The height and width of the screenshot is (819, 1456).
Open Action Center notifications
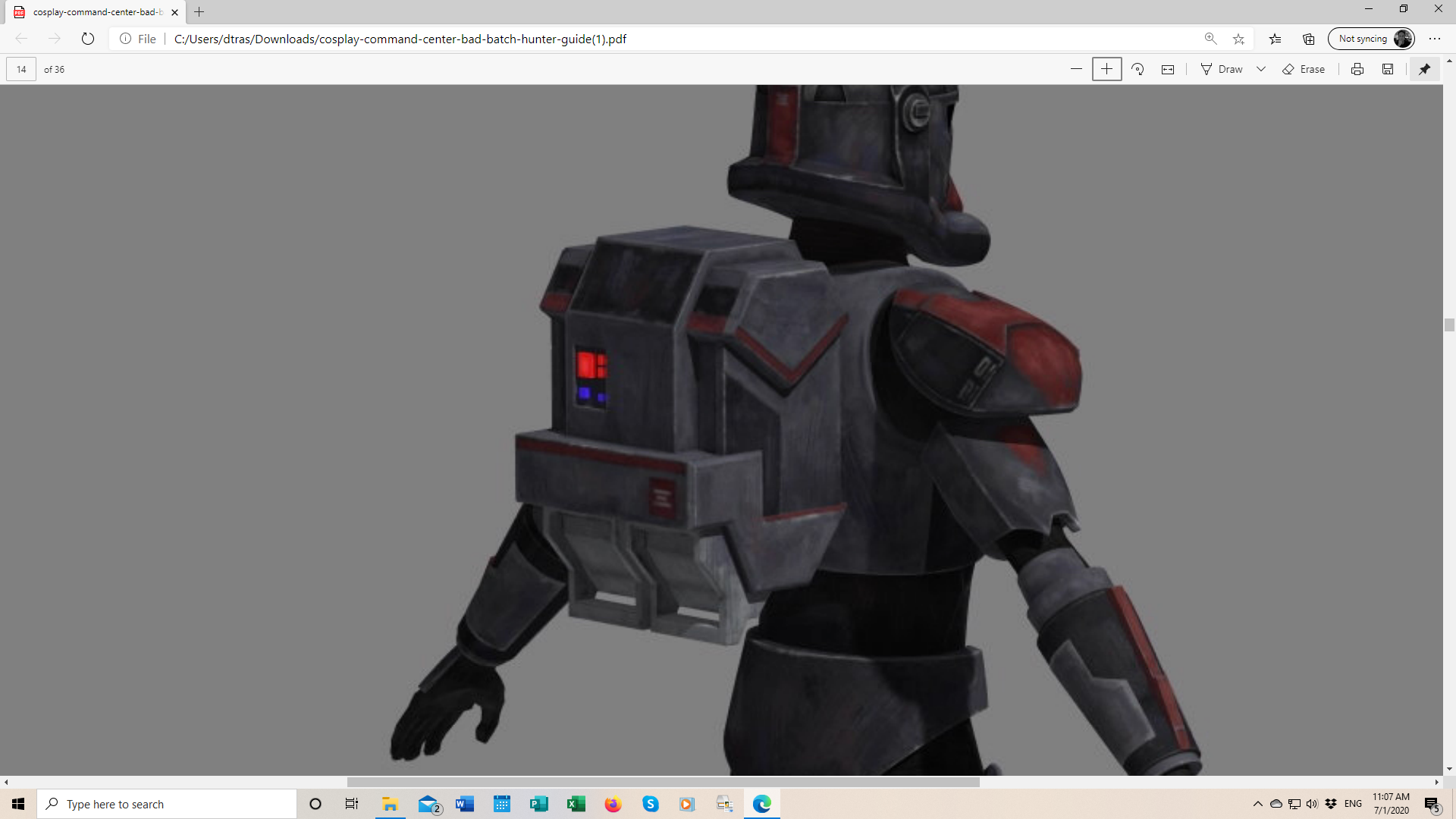tap(1432, 804)
